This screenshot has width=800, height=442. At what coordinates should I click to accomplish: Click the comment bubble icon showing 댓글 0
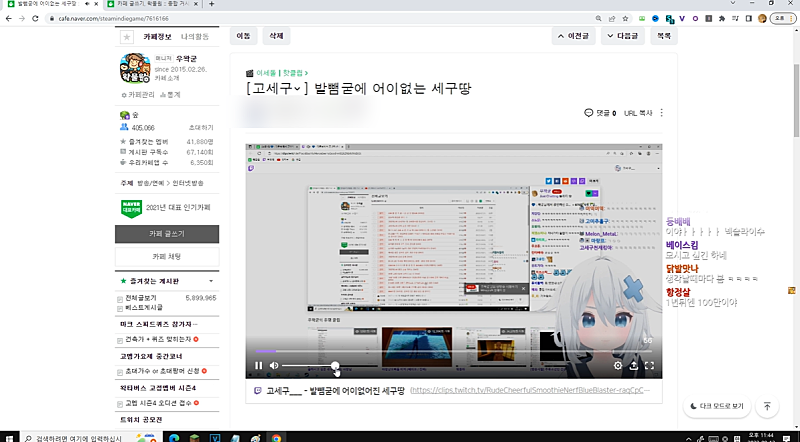point(589,114)
